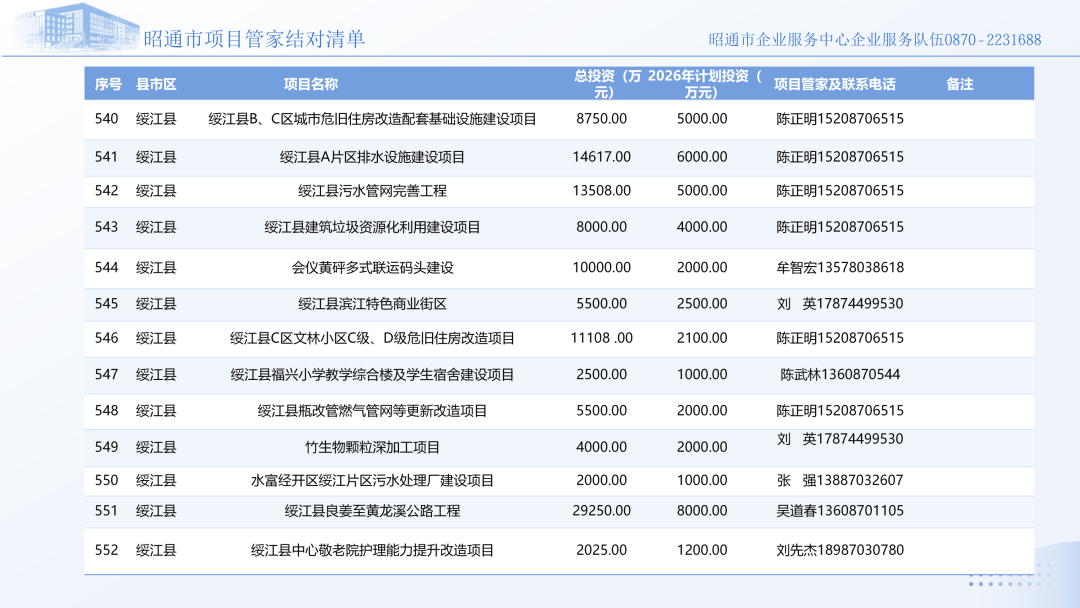Click the 2026年计划投资 column header
The height and width of the screenshot is (608, 1080).
(x=705, y=84)
